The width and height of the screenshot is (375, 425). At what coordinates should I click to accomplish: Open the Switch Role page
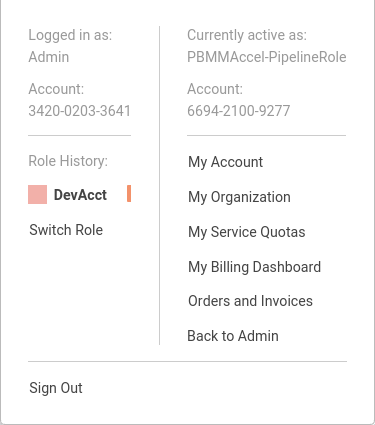pyautogui.click(x=66, y=230)
